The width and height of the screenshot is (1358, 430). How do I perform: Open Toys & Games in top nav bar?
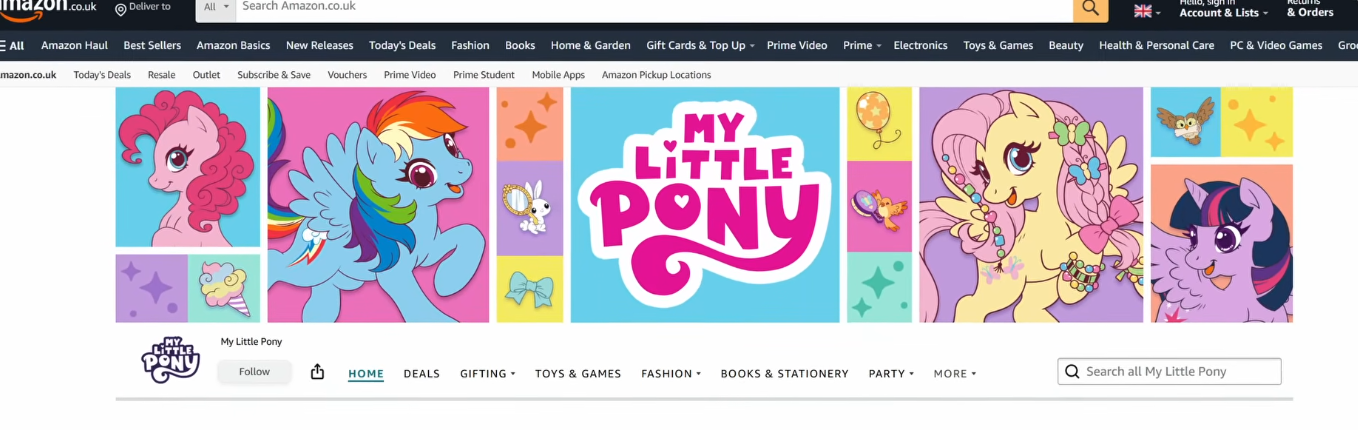click(x=998, y=45)
